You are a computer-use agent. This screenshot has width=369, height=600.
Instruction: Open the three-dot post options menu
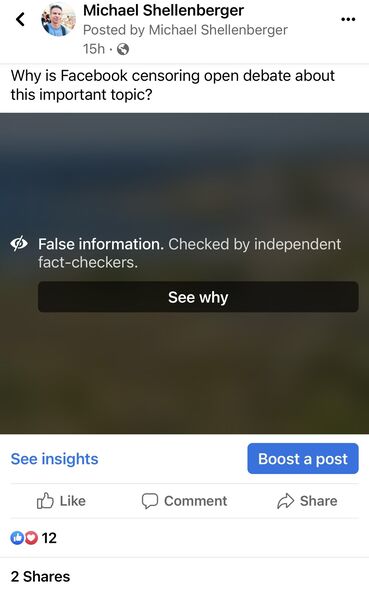pyautogui.click(x=348, y=19)
